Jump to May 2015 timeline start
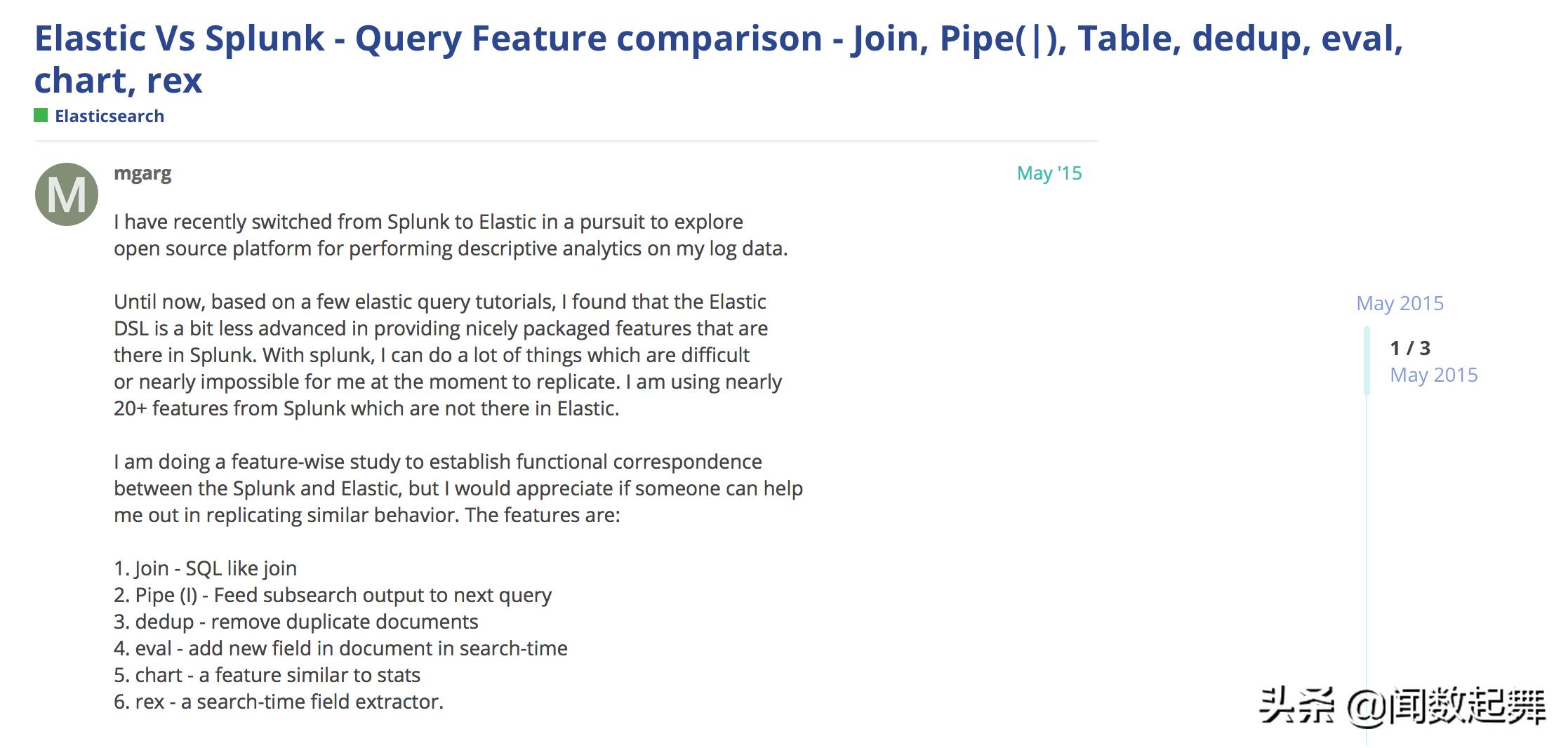The image size is (1568, 748). 1400,303
